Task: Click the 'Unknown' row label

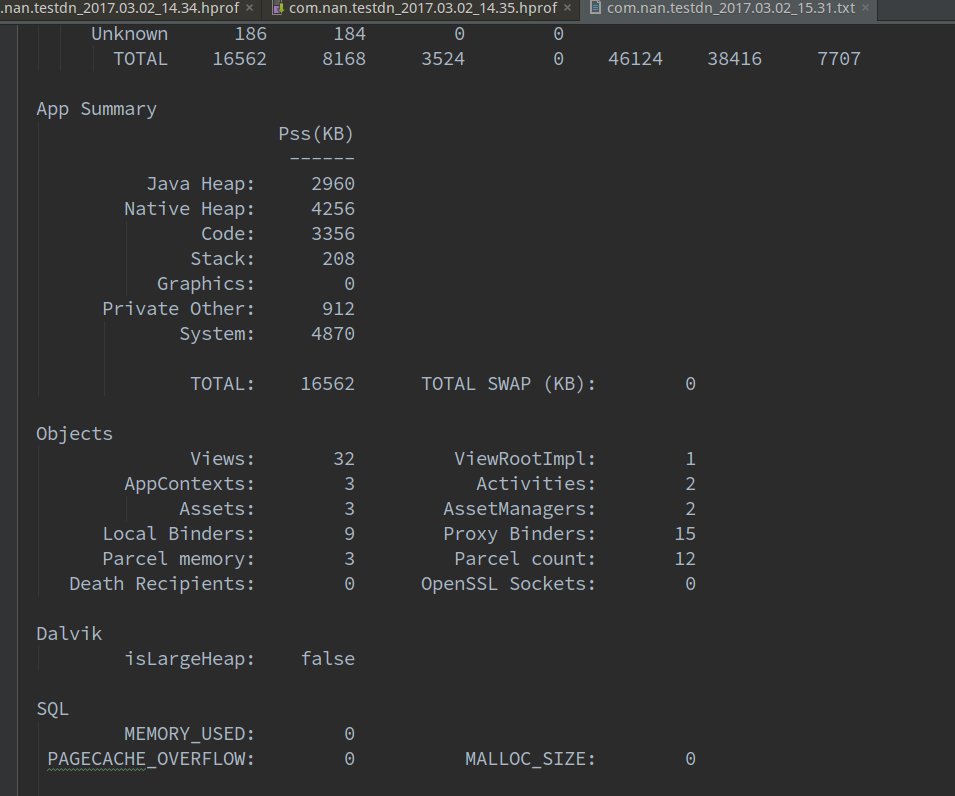Action: pyautogui.click(x=129, y=34)
